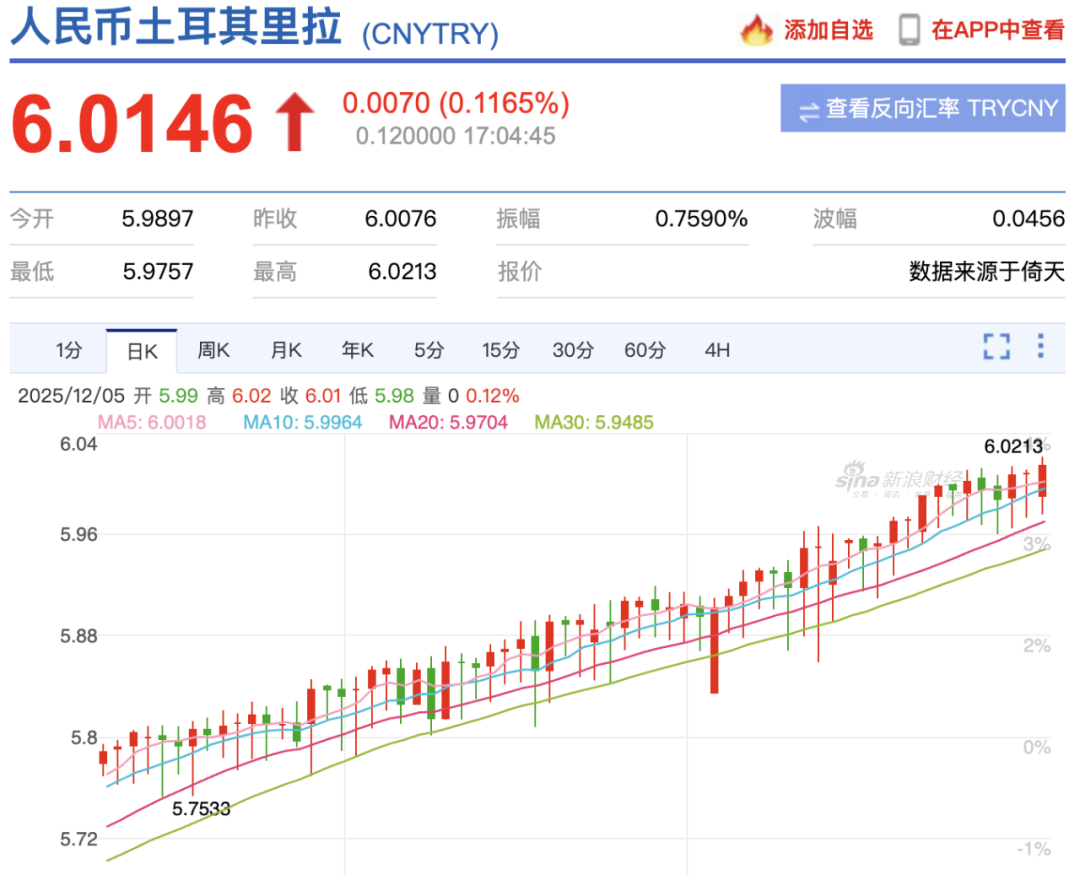Image resolution: width=1080 pixels, height=875 pixels.
Task: Click the chart low label 5.7533
Action: pyautogui.click(x=200, y=809)
